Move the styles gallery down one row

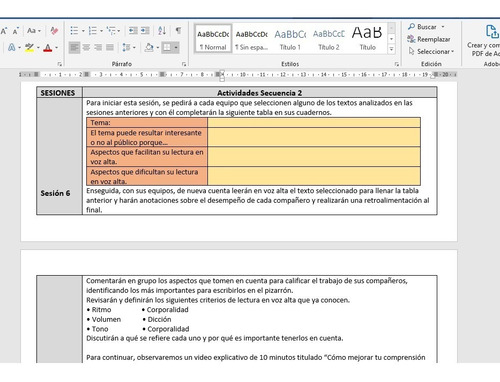point(391,39)
